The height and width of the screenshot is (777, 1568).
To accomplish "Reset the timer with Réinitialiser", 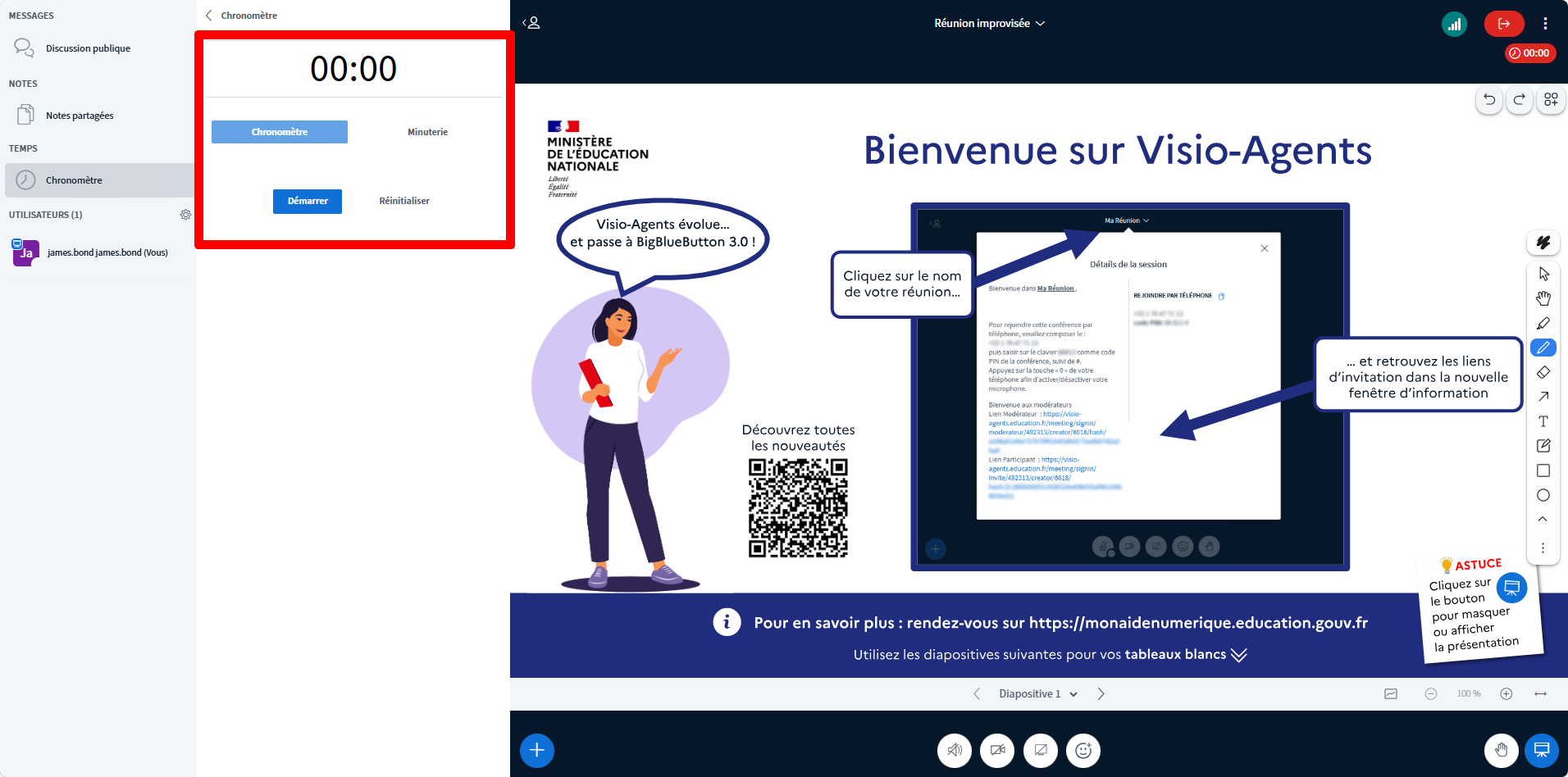I will coord(404,201).
